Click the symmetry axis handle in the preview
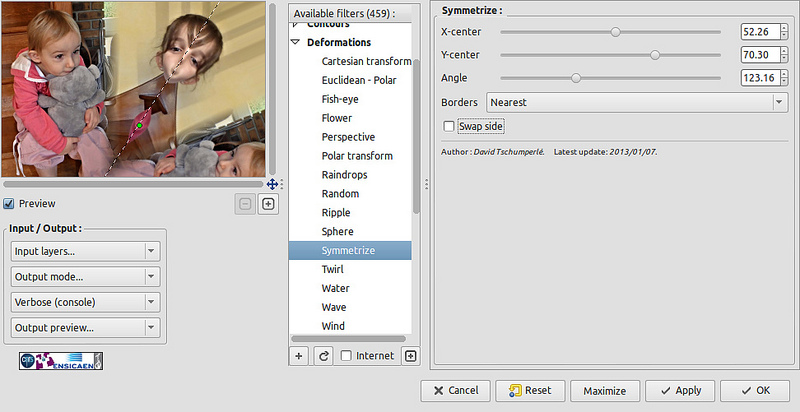Image resolution: width=800 pixels, height=412 pixels. 141,123
